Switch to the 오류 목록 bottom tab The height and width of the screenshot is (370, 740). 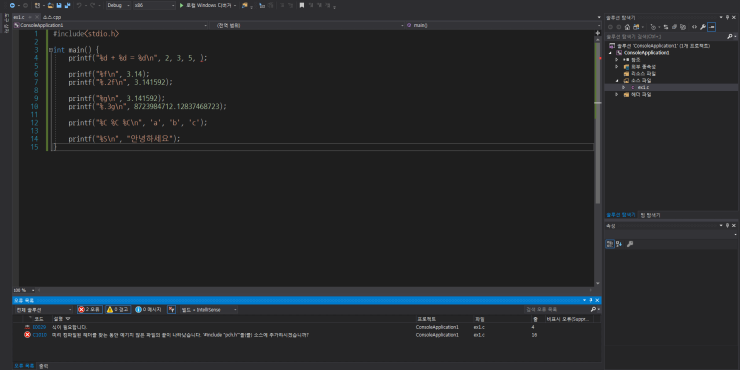click(24, 366)
